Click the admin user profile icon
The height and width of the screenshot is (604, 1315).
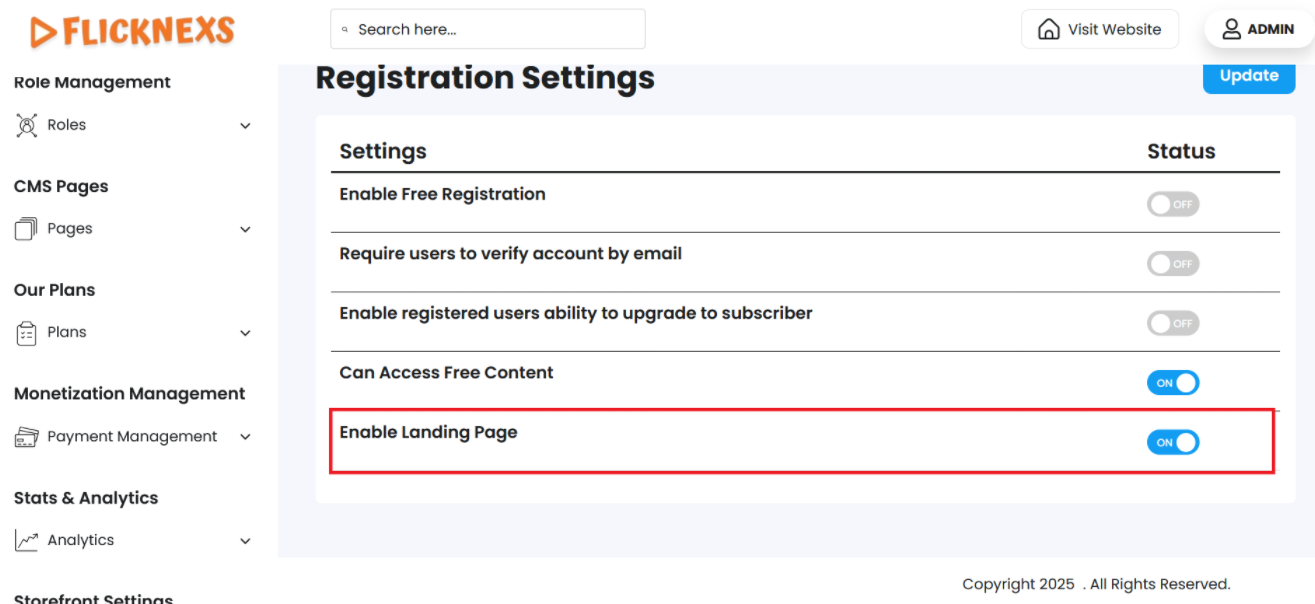point(1232,29)
